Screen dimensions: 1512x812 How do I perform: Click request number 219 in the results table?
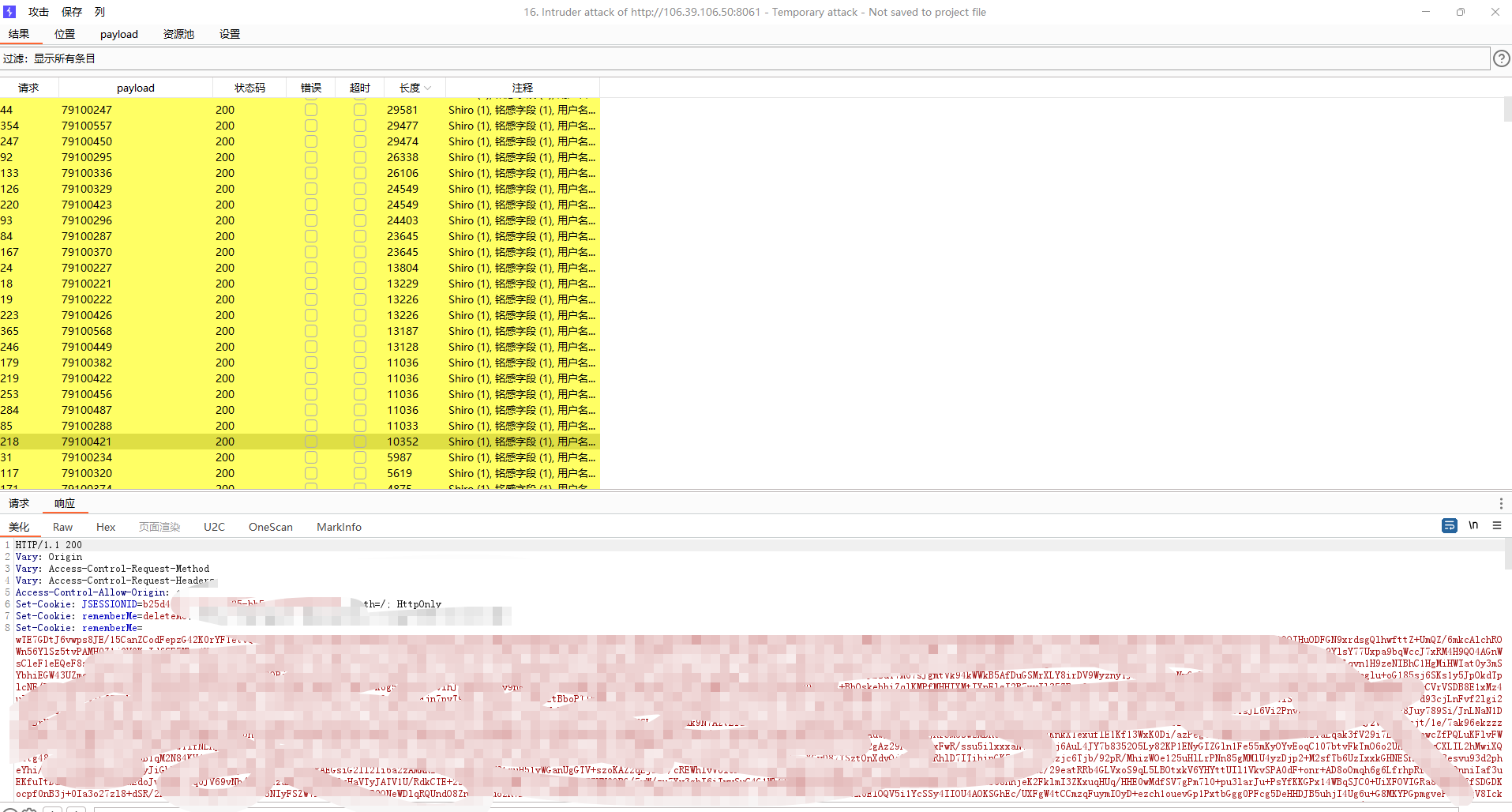click(9, 378)
